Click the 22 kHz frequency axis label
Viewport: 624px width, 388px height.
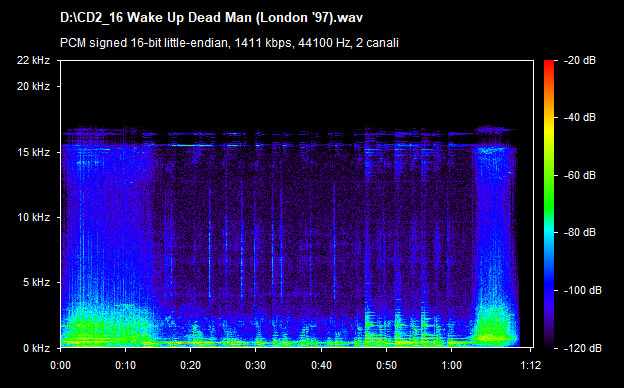[33, 60]
